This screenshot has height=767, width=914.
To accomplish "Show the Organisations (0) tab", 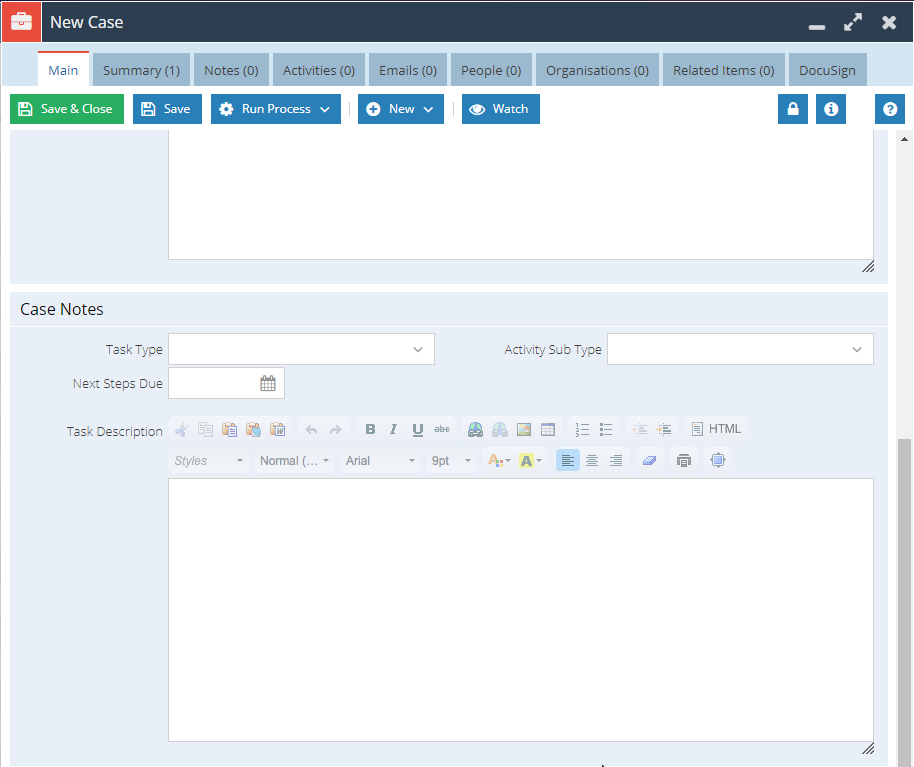I will (x=597, y=70).
